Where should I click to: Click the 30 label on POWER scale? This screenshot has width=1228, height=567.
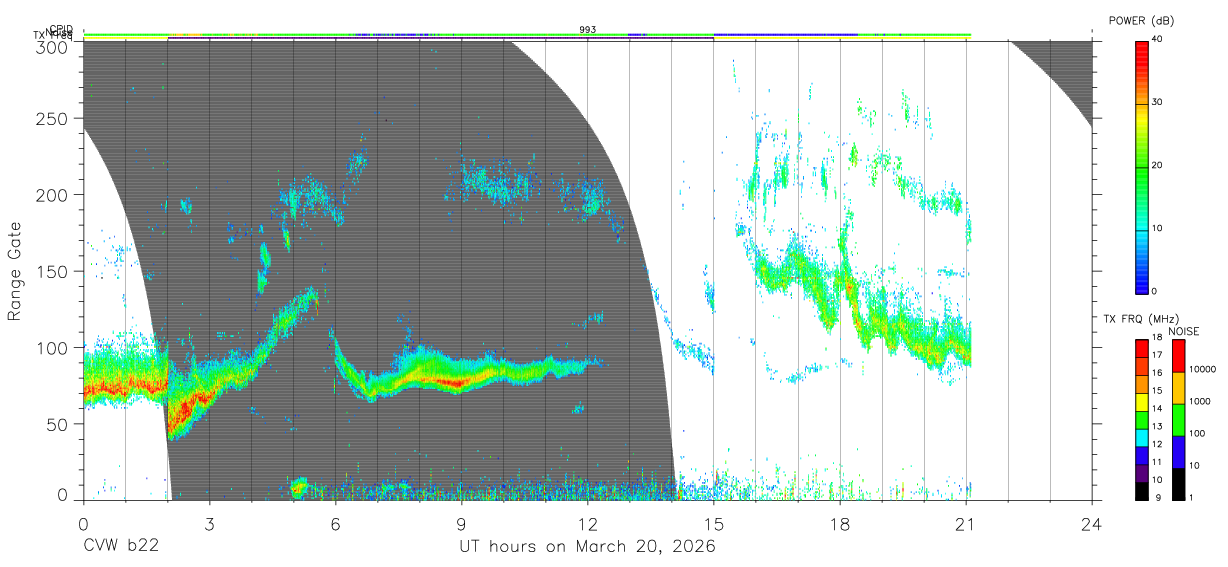(1157, 102)
